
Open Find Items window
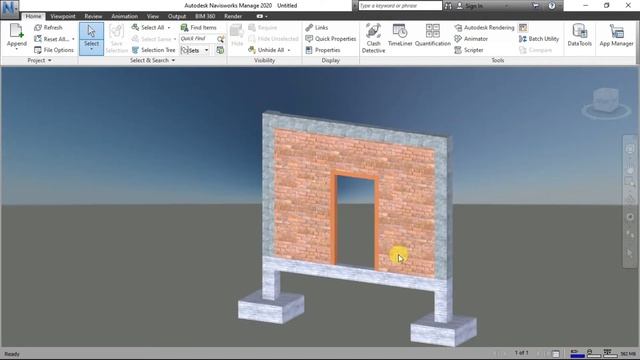coord(198,27)
